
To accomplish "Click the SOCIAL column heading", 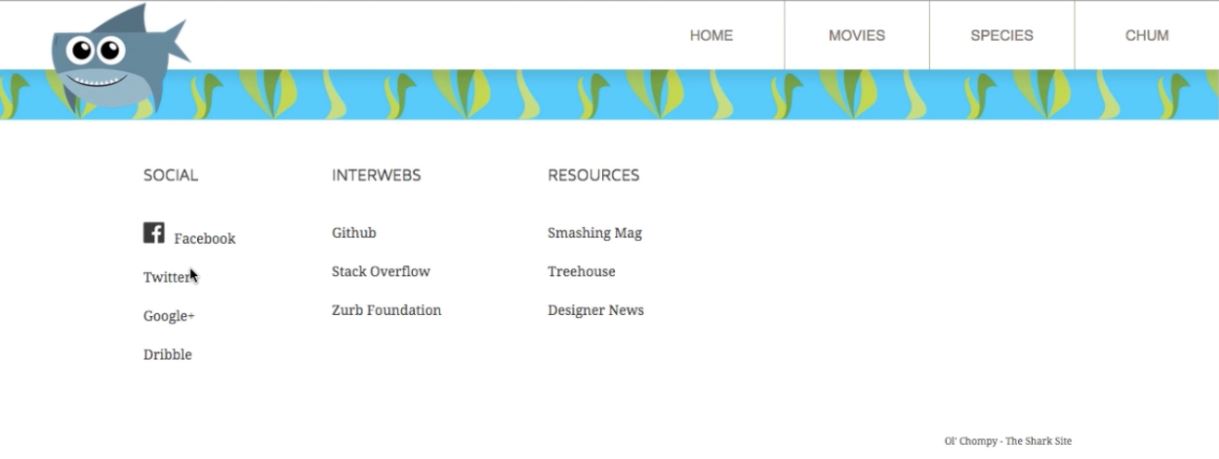I will coord(170,175).
